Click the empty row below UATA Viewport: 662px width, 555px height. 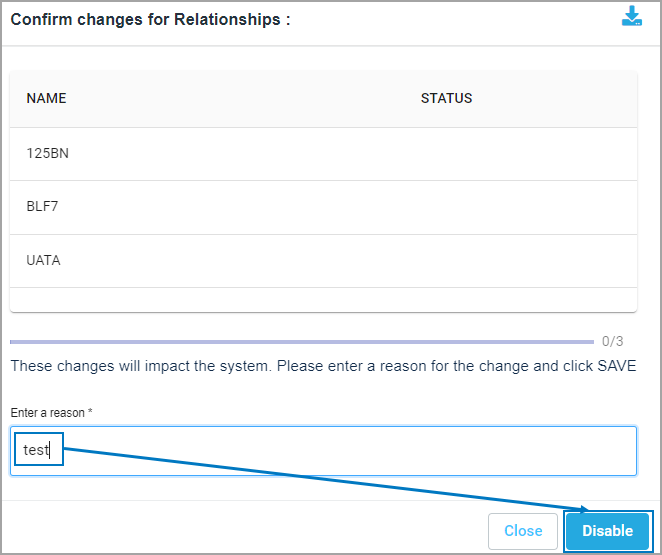(x=323, y=300)
